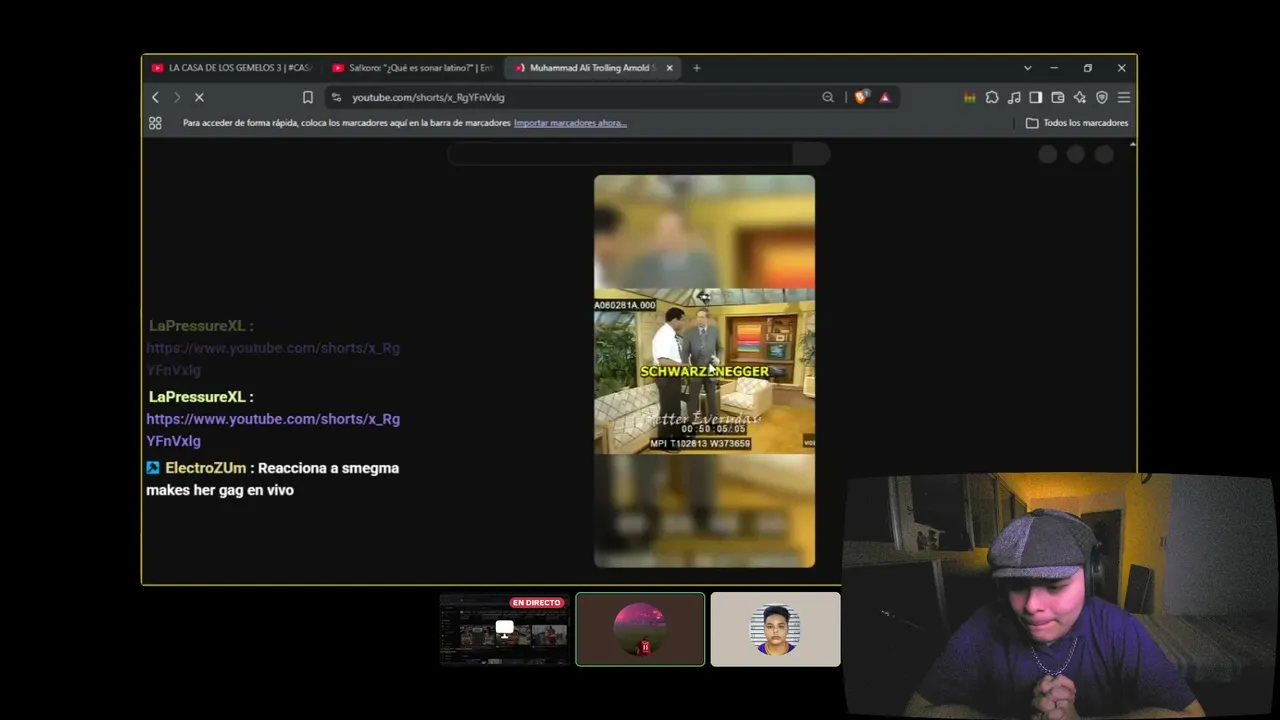Open the apps grid in bookmarks bar

pyautogui.click(x=155, y=123)
